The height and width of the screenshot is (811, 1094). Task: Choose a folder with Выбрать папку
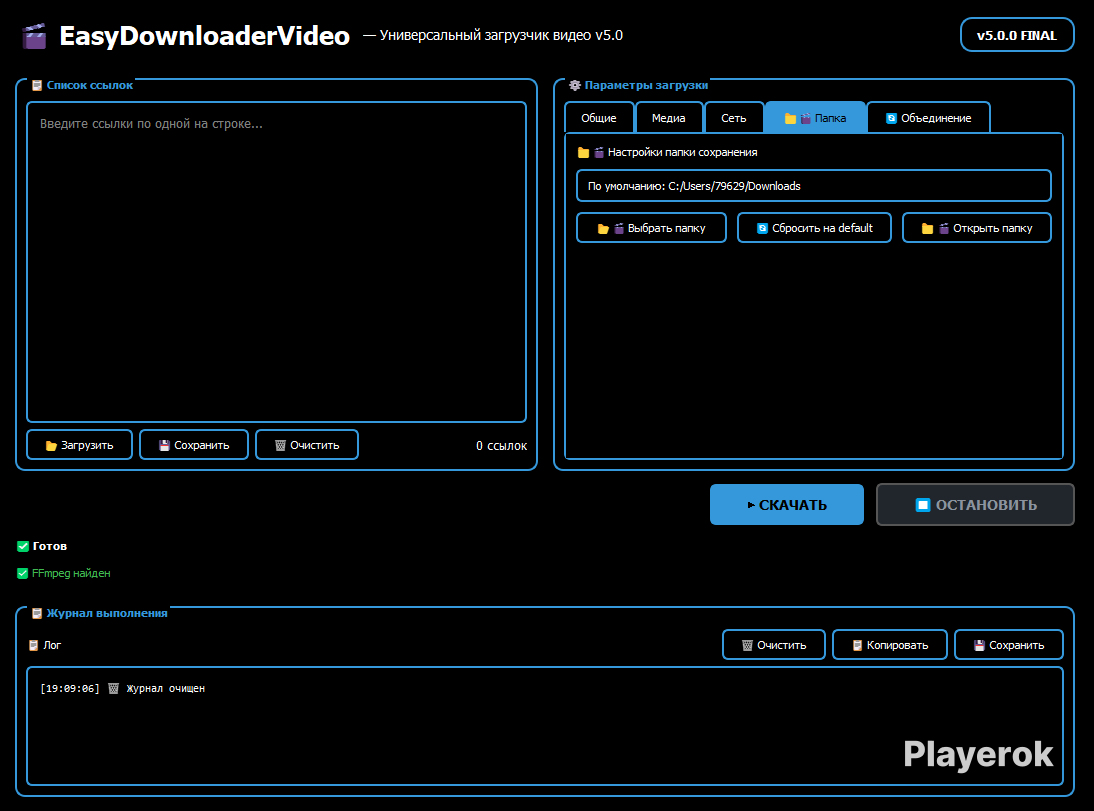(652, 228)
